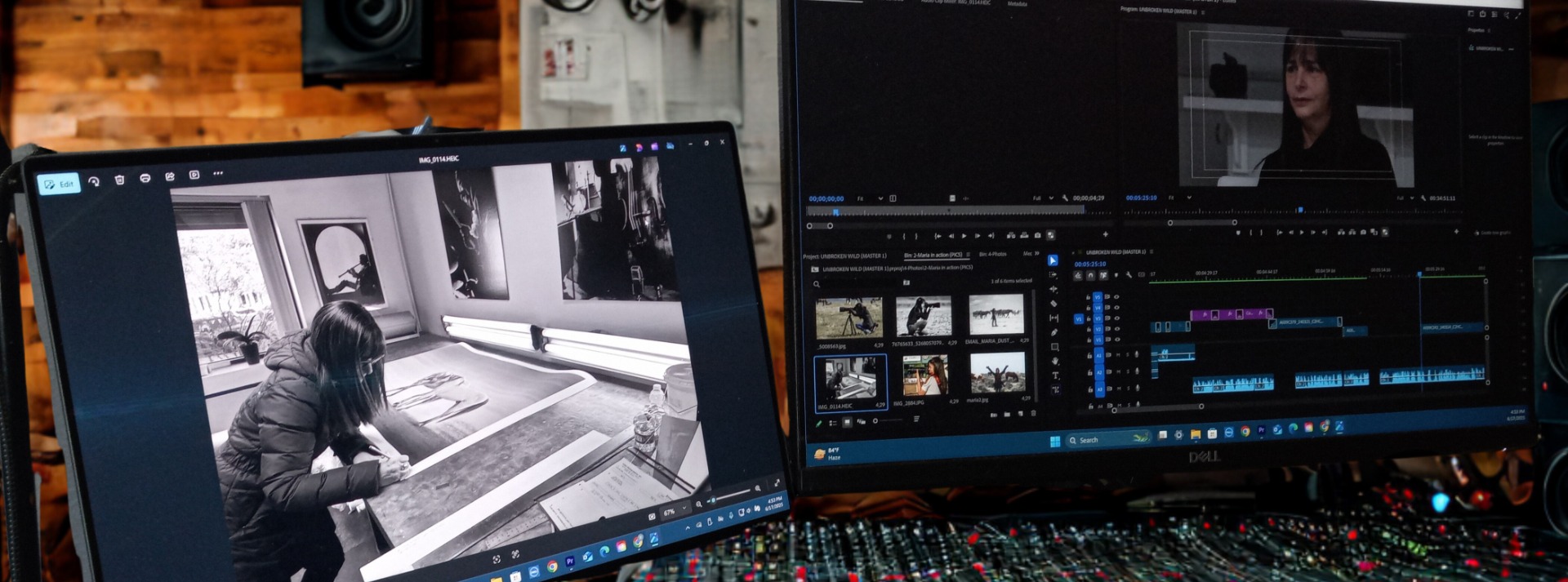The width and height of the screenshot is (1568, 582).
Task: Click Search box on Dell monitor taskbar
Action: coord(1108,439)
